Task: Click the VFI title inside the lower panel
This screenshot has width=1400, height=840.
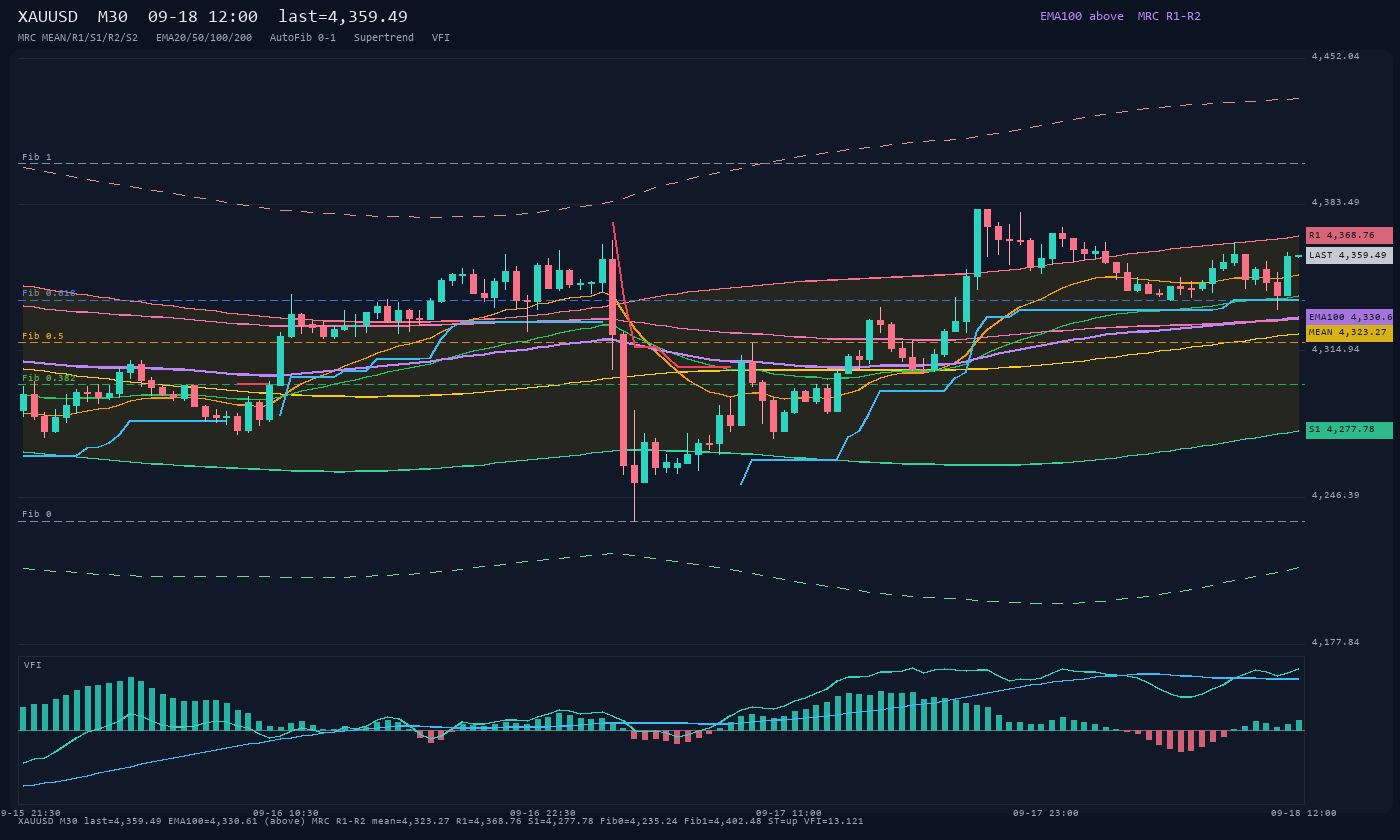Action: [33, 665]
